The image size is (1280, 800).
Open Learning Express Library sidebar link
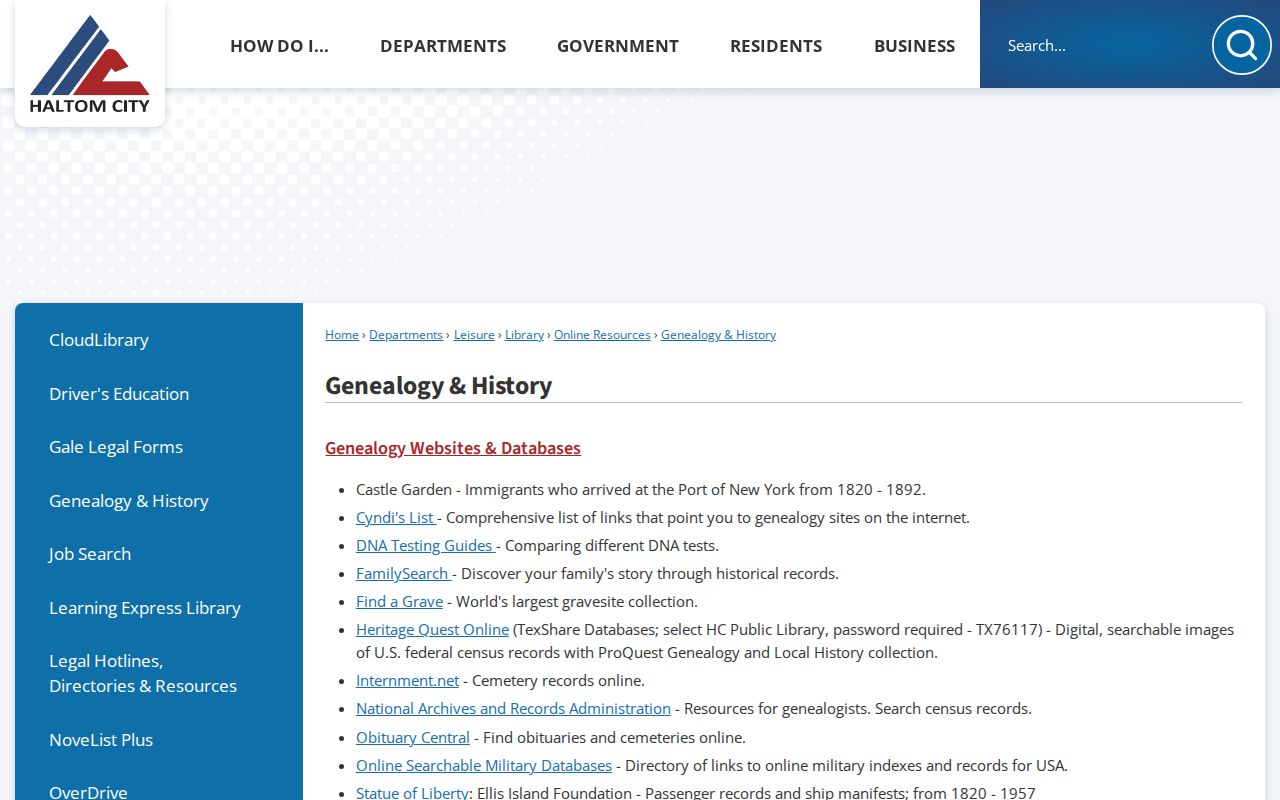145,608
